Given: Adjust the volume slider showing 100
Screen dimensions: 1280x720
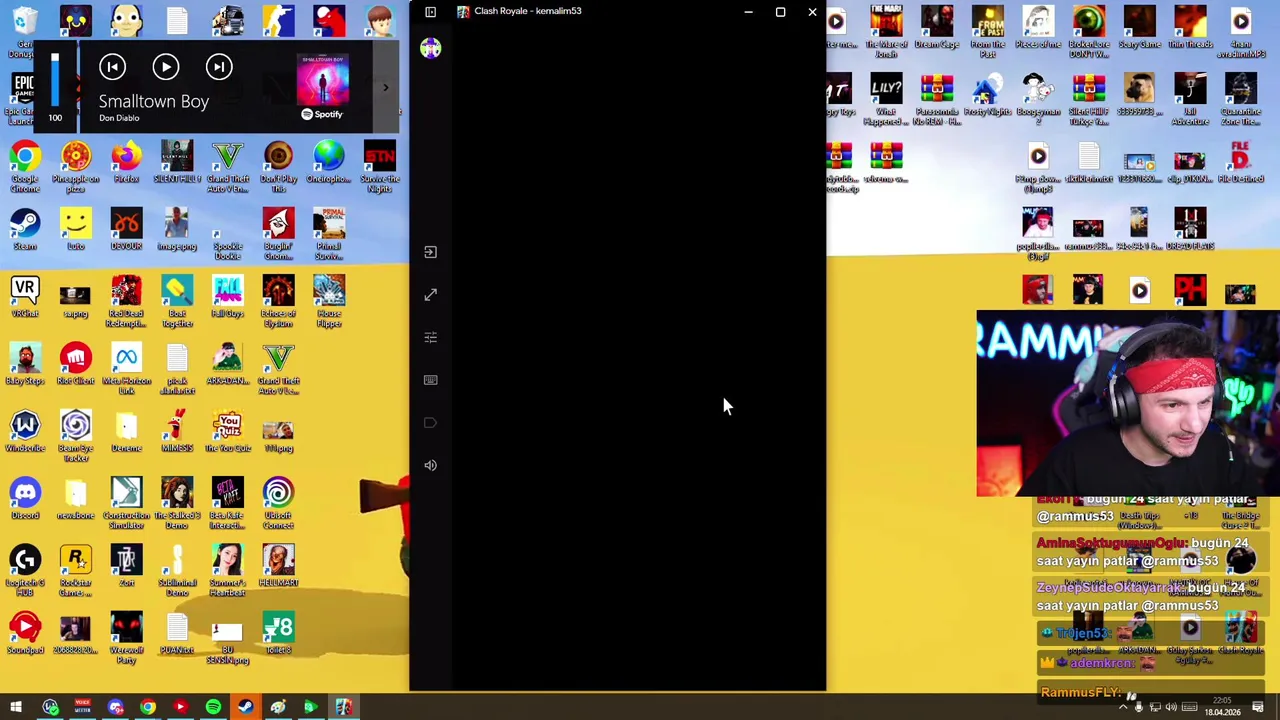Looking at the screenshot, I should tap(55, 80).
